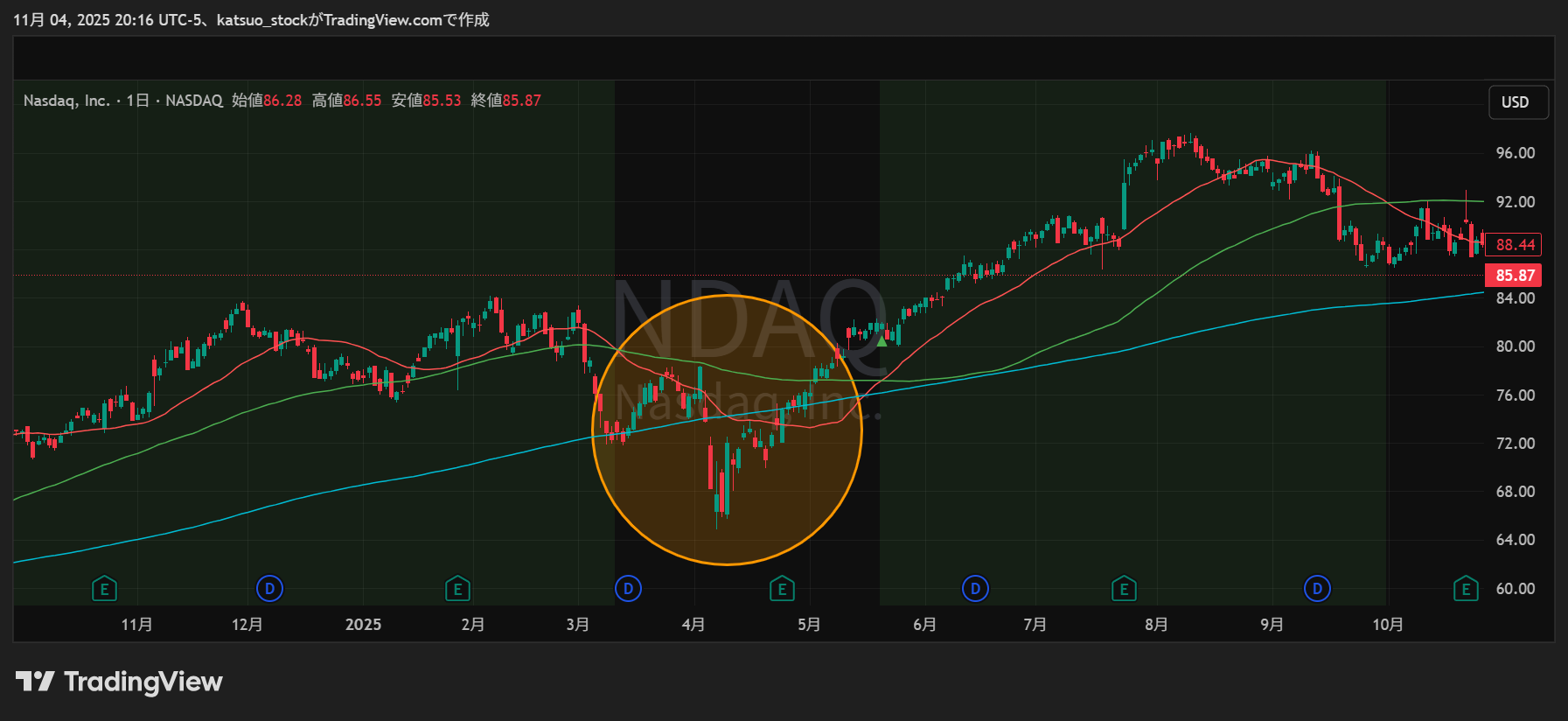
Task: Open the earnings marker just before 8月
Action: click(x=1124, y=589)
